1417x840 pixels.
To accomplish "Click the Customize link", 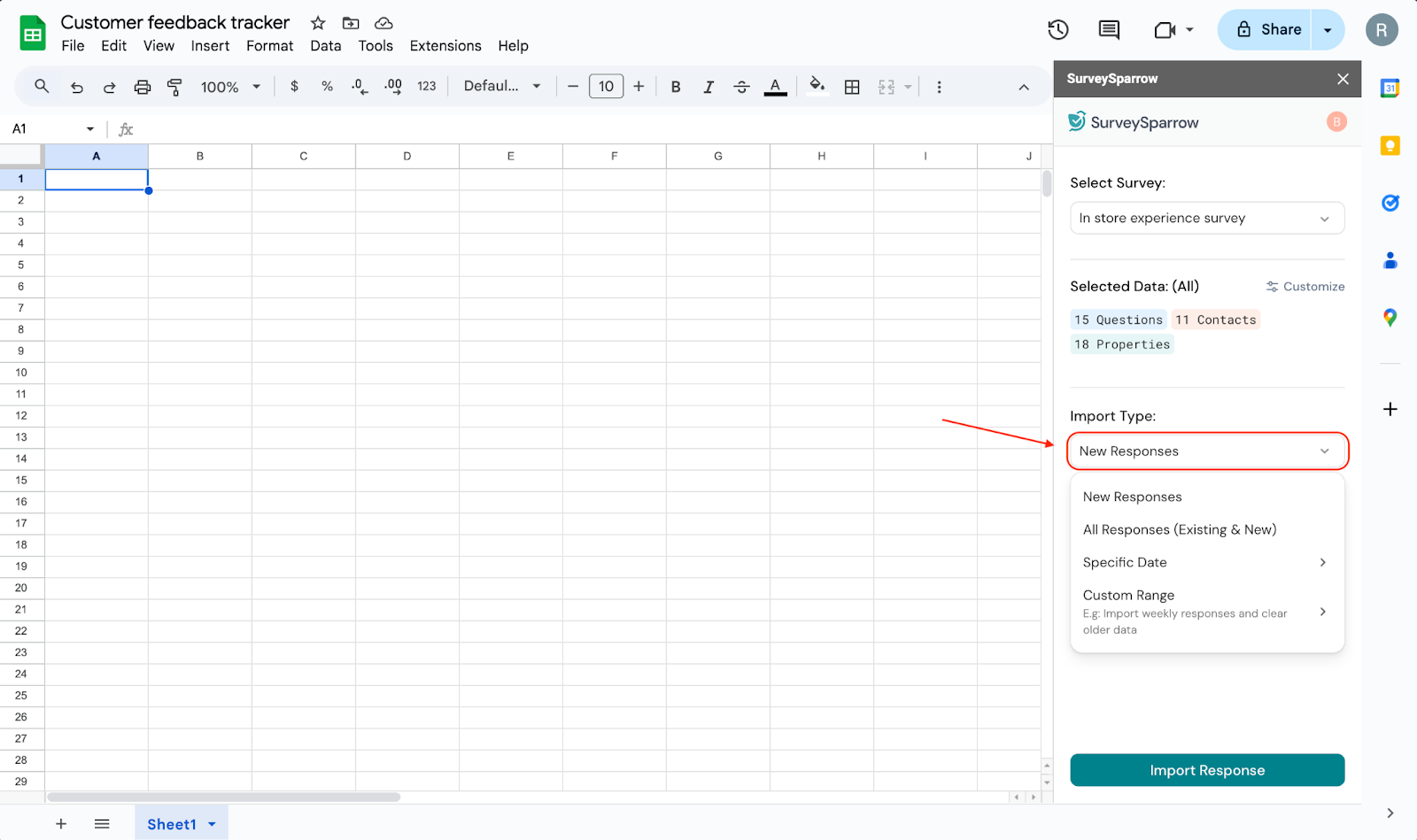I will (1305, 287).
